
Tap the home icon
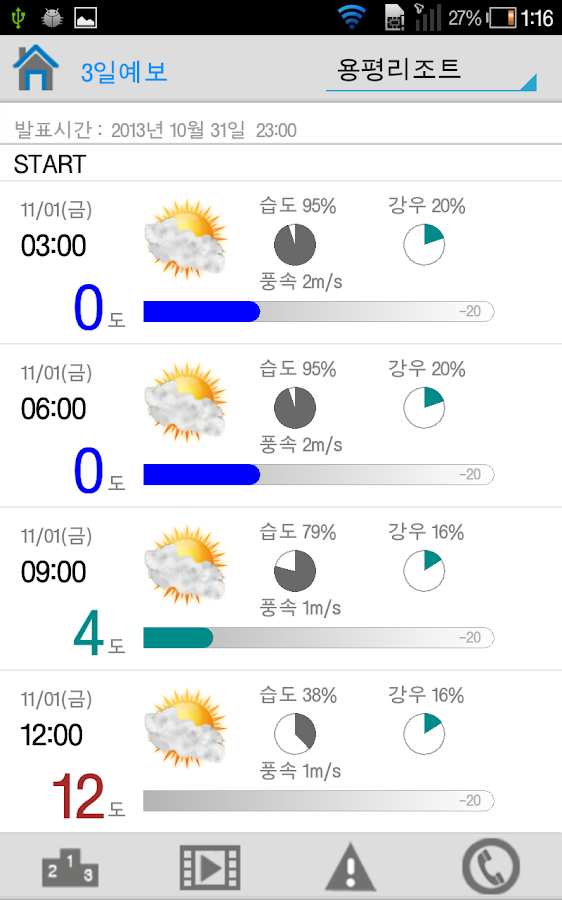pyautogui.click(x=36, y=68)
